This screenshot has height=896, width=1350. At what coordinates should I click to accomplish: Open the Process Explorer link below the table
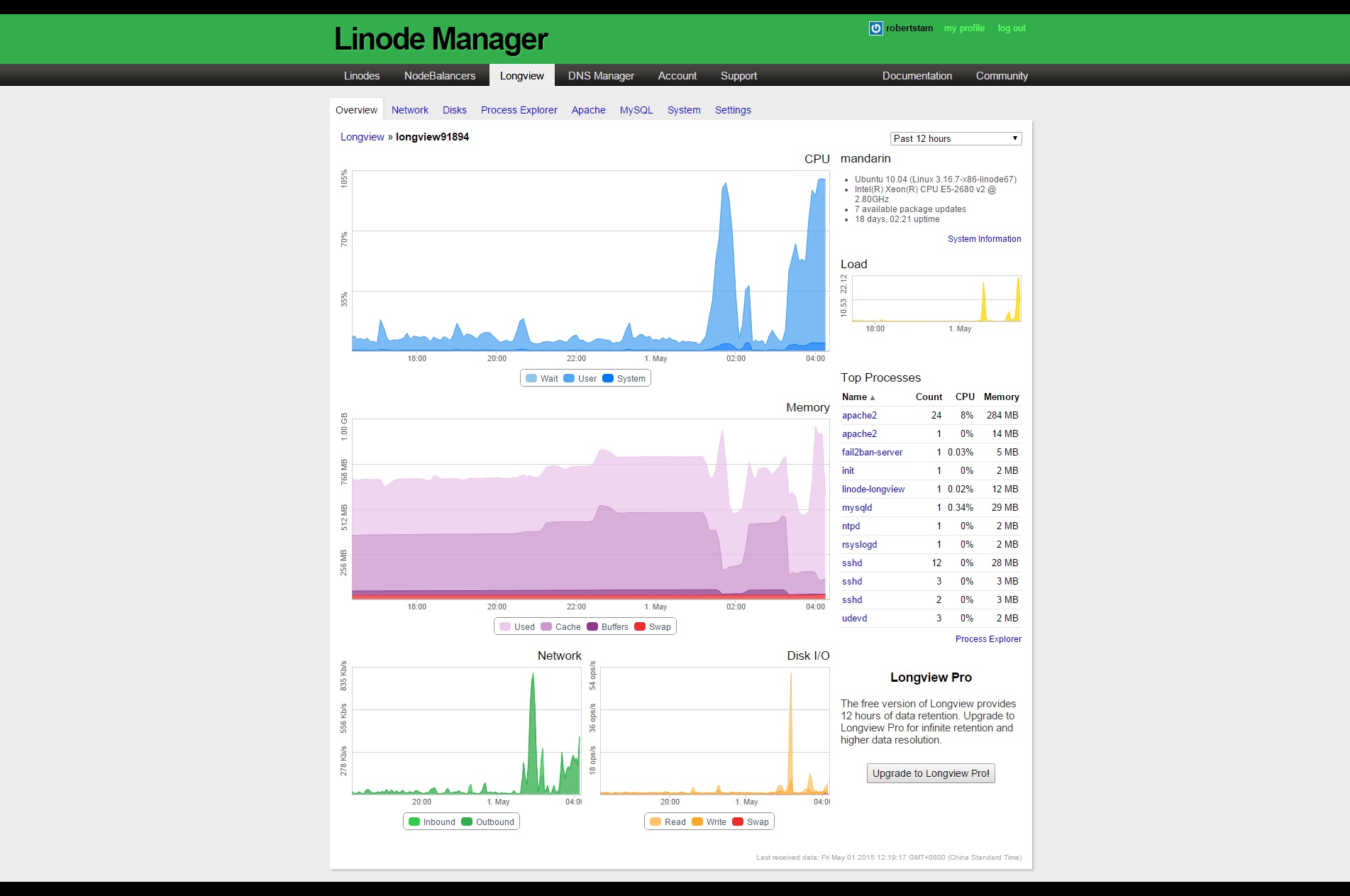(x=988, y=639)
